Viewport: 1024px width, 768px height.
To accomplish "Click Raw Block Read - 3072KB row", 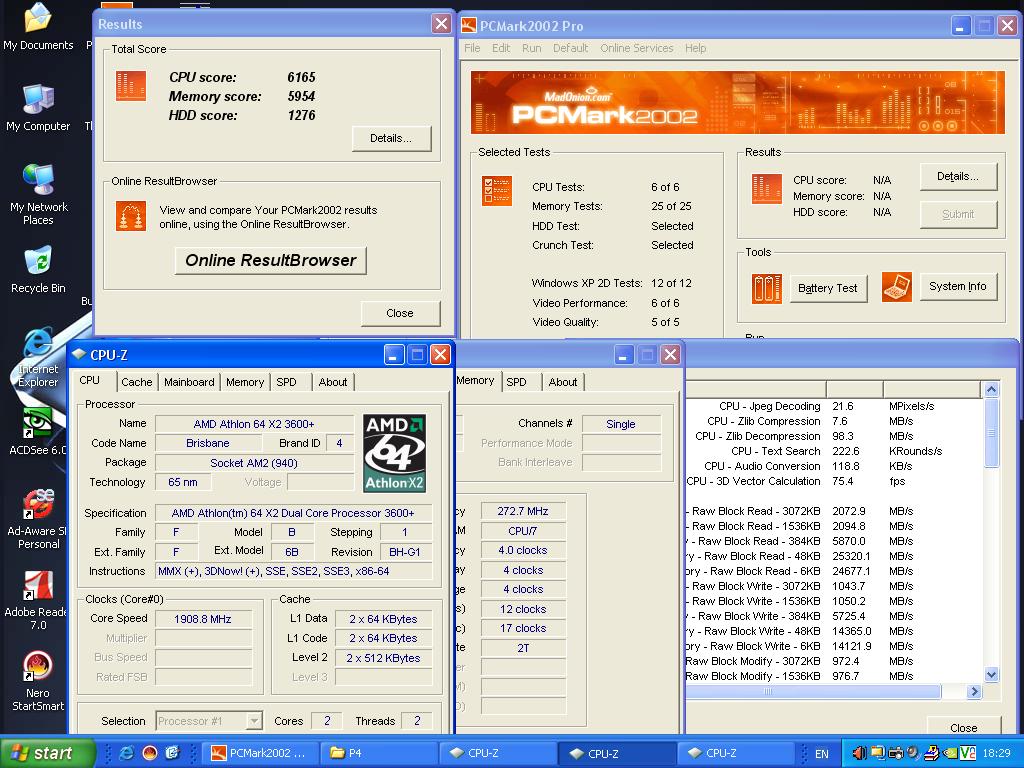I will pos(833,511).
